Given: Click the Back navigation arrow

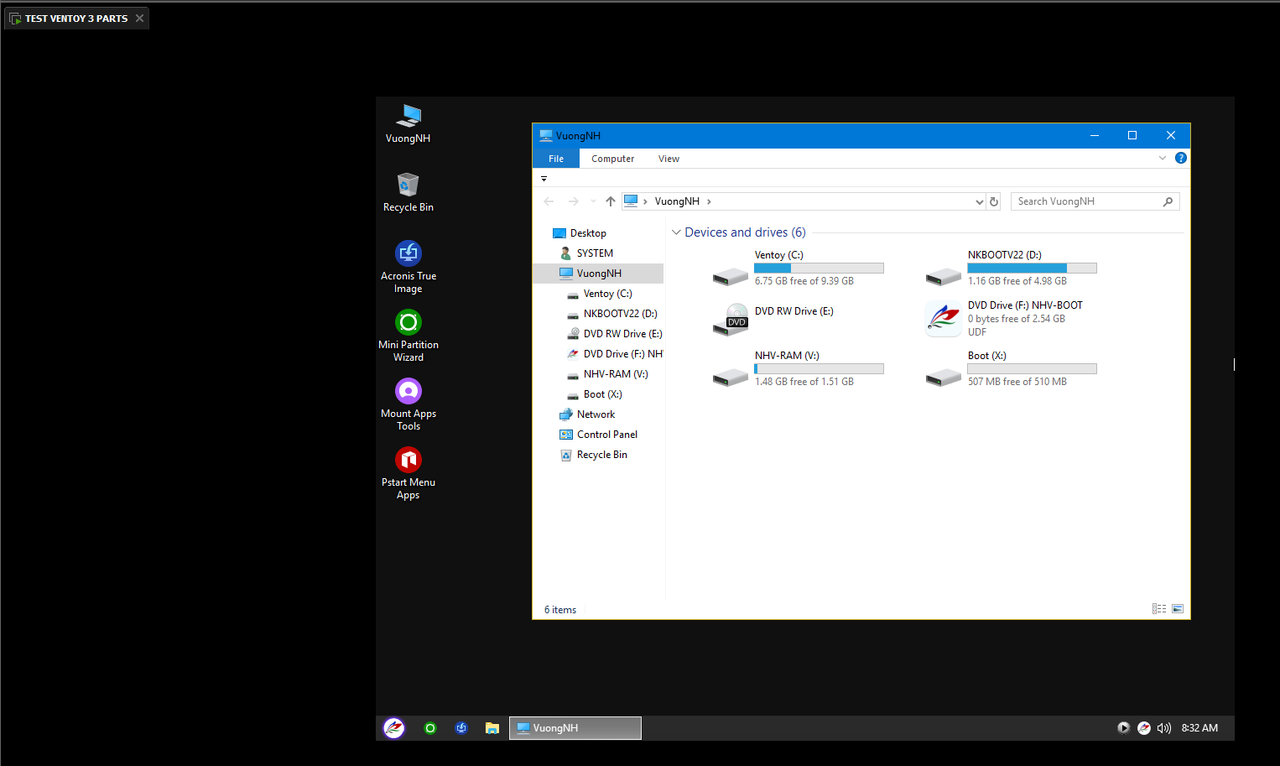Looking at the screenshot, I should (x=549, y=201).
